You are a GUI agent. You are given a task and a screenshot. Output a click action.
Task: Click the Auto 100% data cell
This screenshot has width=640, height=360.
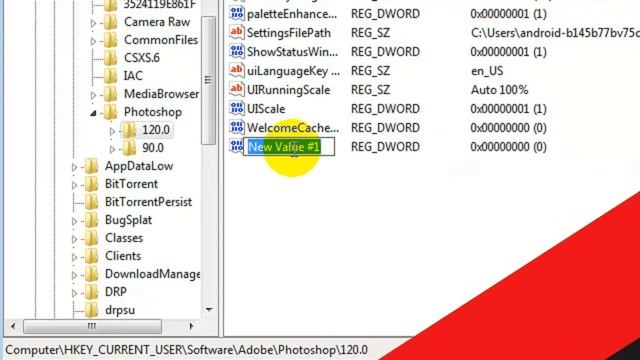pos(500,90)
